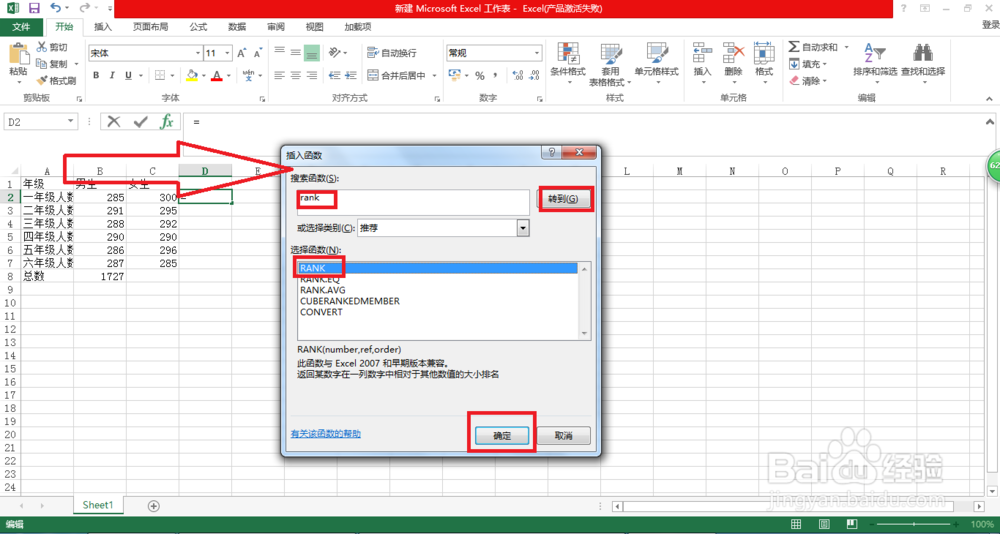Click the Enter checkmark in formula bar
This screenshot has width=1000, height=534.
tap(140, 121)
